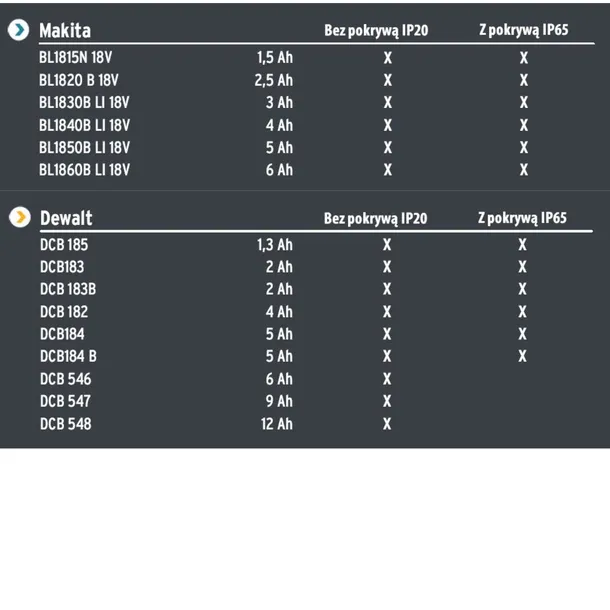This screenshot has height=610, width=610.
Task: Click the DCB 548 model name
Action: coord(66,424)
